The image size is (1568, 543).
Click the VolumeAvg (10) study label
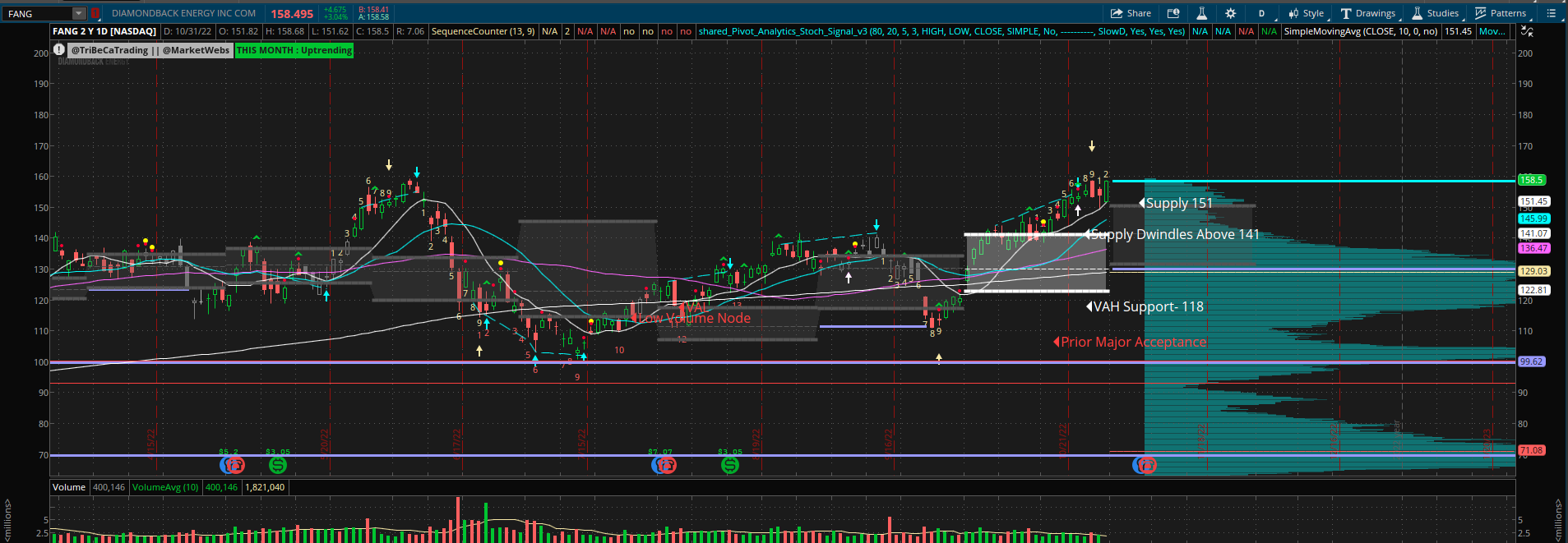click(x=165, y=487)
